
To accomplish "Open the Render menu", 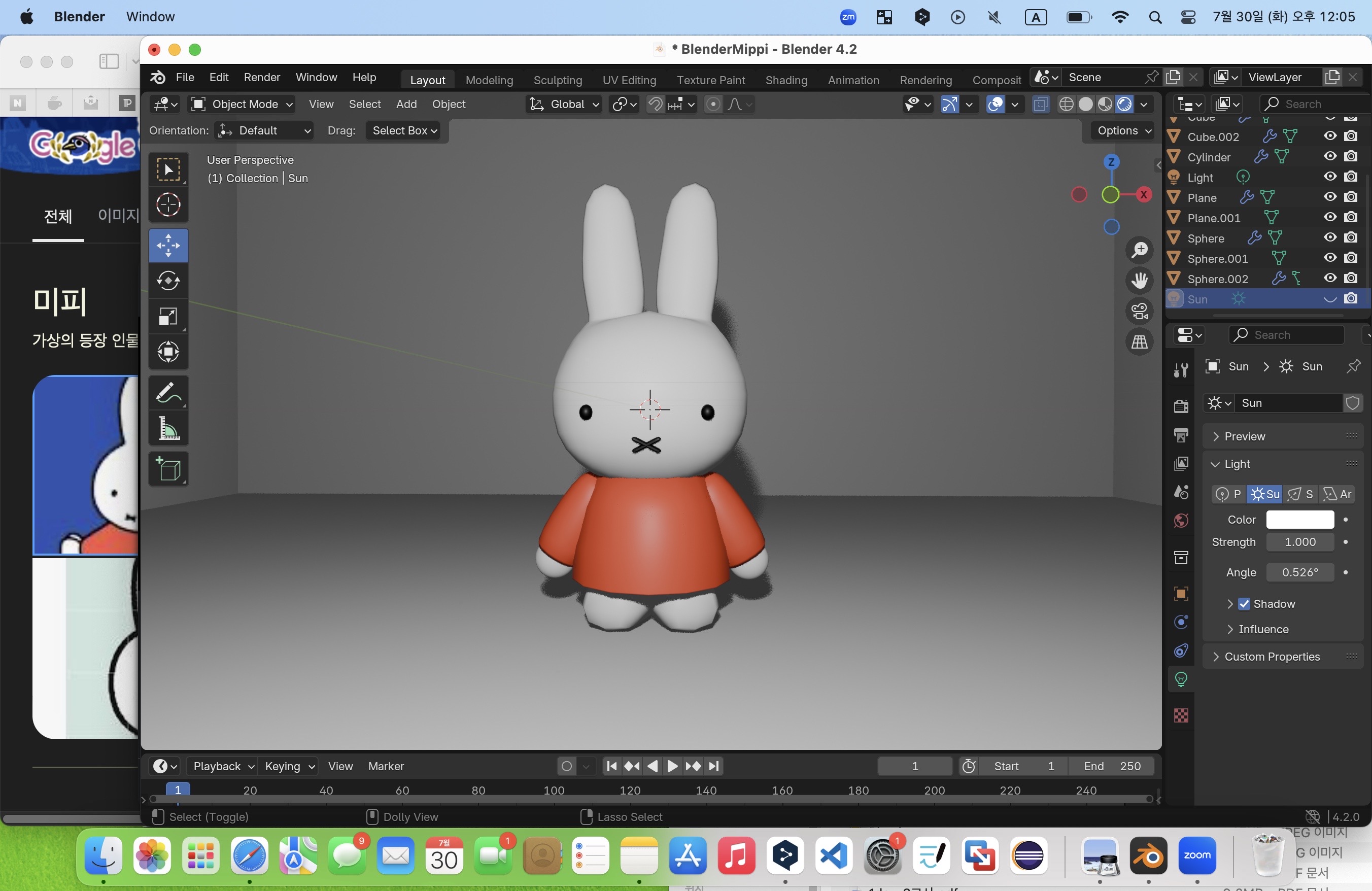I will coord(261,77).
